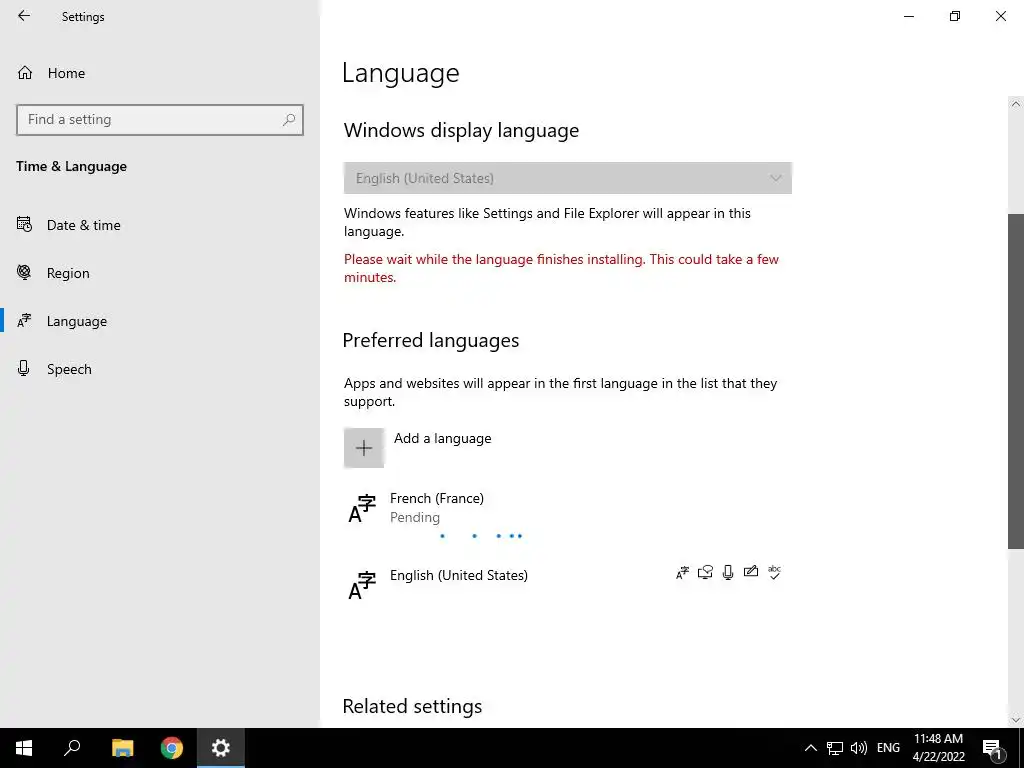Click the ENG input language indicator
This screenshot has height=768, width=1024.
pos(888,748)
